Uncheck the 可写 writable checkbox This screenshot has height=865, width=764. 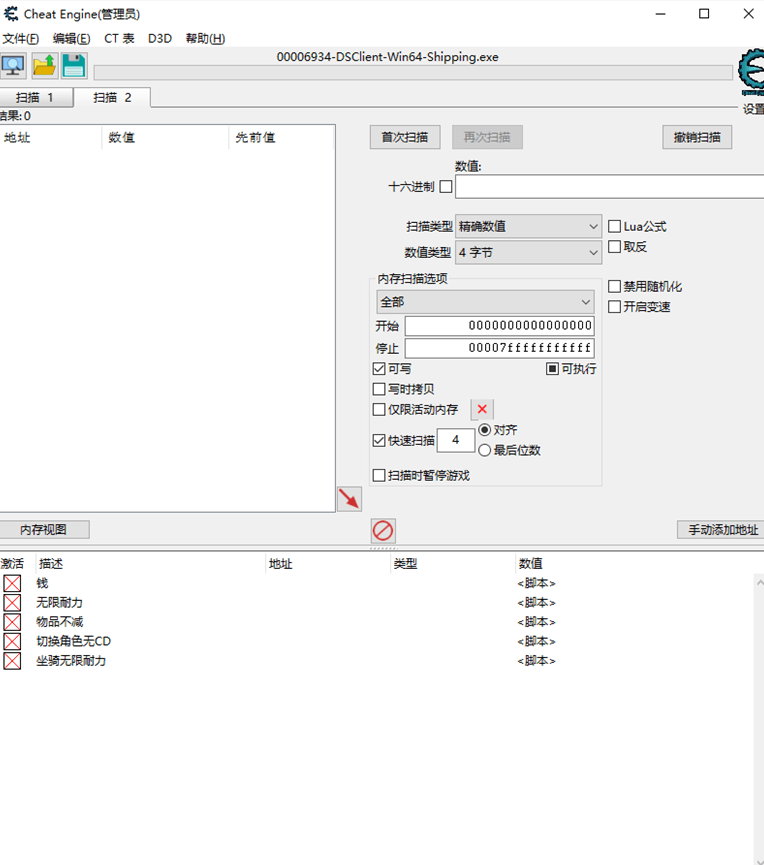point(379,369)
